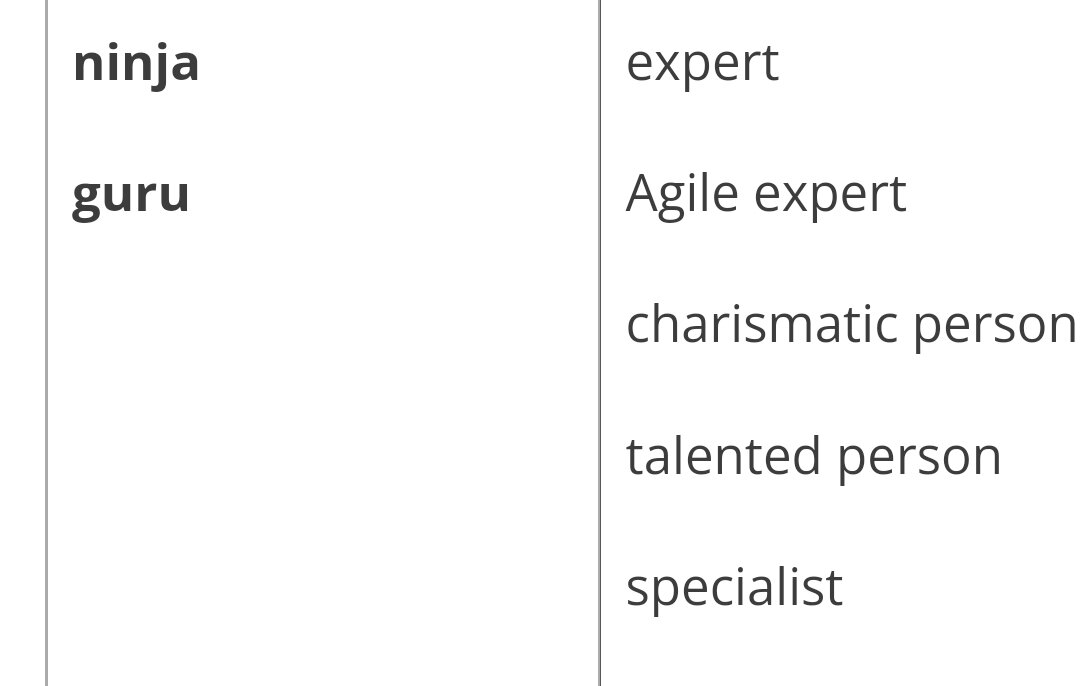Select the "specialist" entry
The width and height of the screenshot is (1080, 686).
[x=734, y=587]
